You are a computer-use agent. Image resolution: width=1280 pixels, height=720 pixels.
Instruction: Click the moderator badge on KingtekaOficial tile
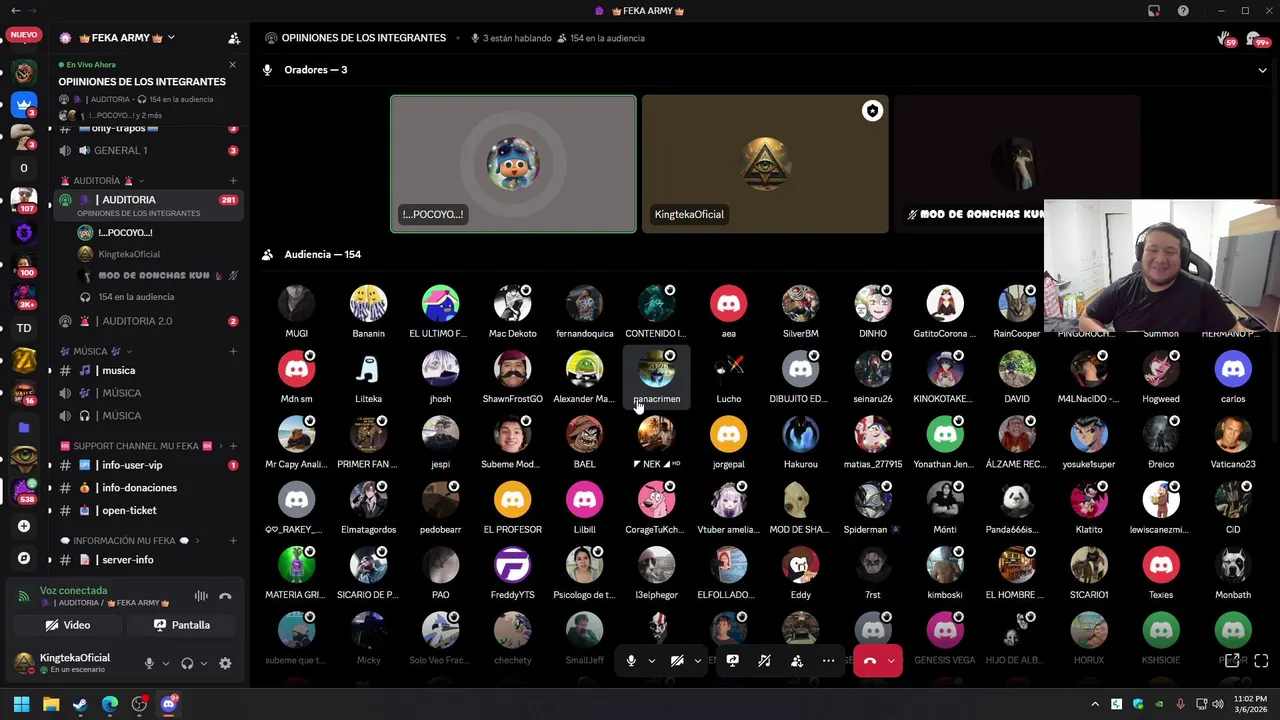872,111
